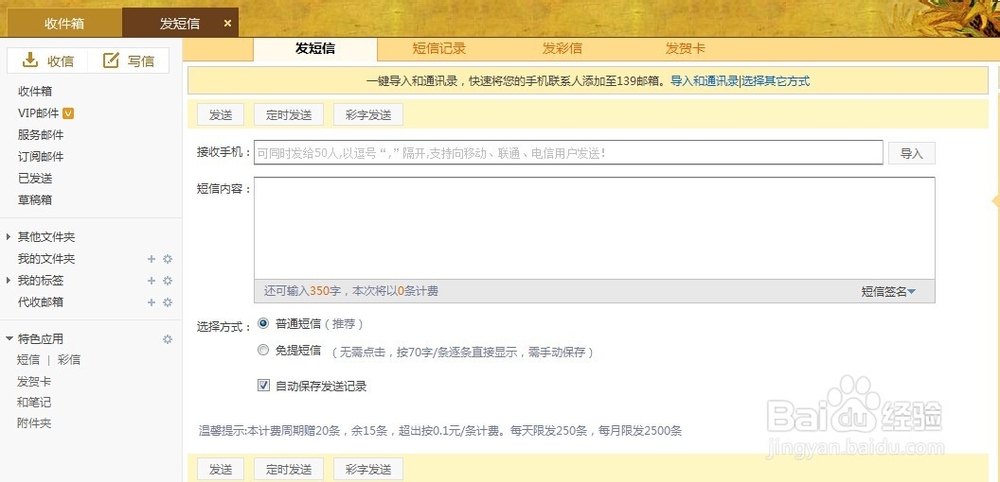Click the 彩信 sidebar link
The width and height of the screenshot is (1000, 482).
(69, 360)
